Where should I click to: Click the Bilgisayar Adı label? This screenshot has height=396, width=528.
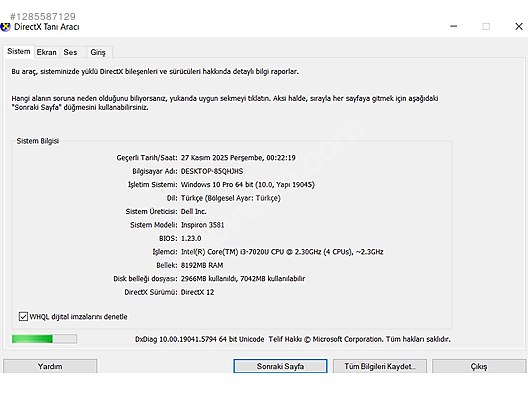pos(155,171)
